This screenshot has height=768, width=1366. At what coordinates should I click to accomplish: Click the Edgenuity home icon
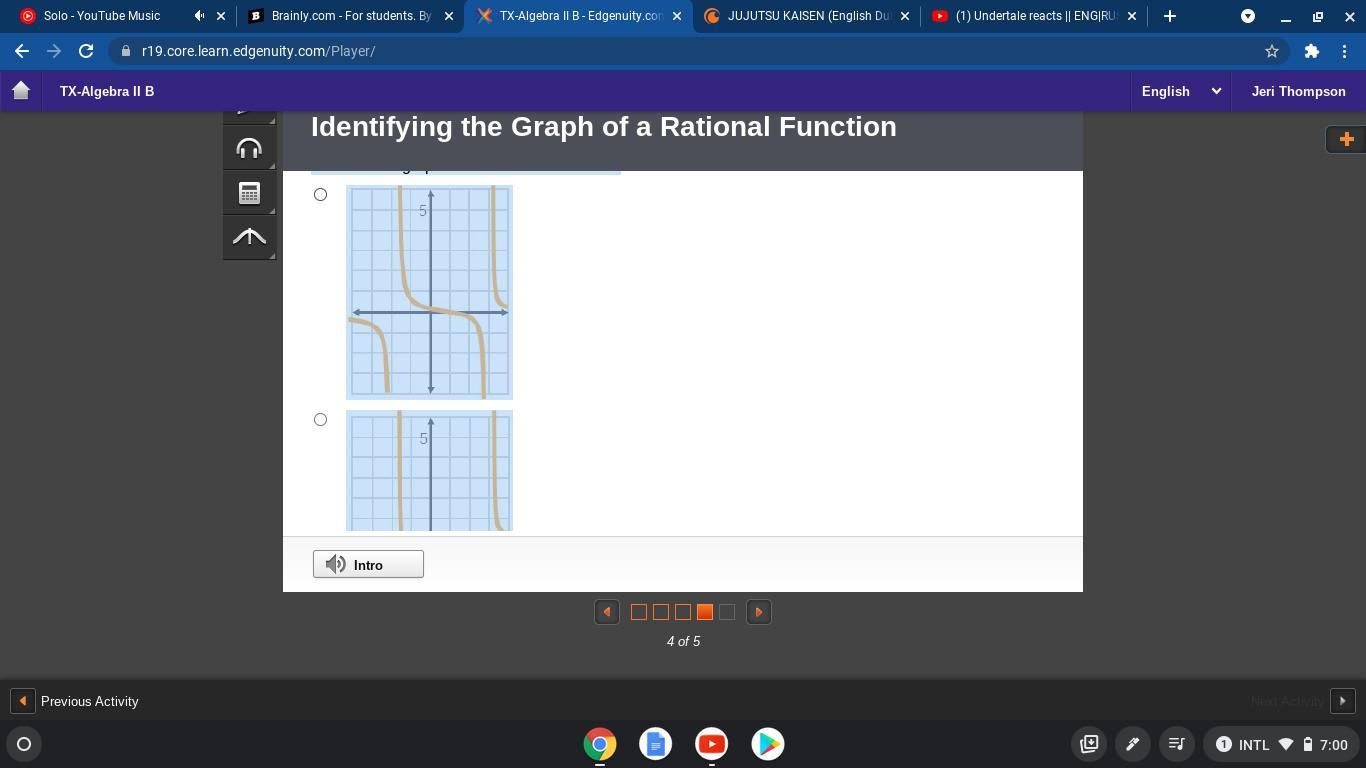click(21, 91)
